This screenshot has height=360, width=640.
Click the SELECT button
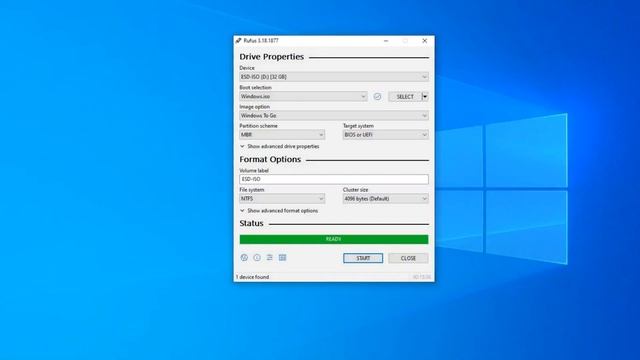(405, 96)
